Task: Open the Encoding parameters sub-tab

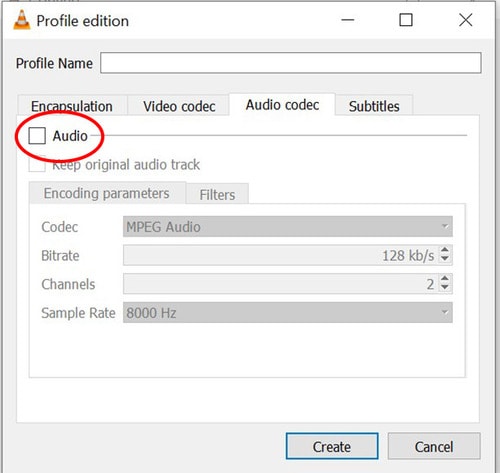Action: (107, 193)
